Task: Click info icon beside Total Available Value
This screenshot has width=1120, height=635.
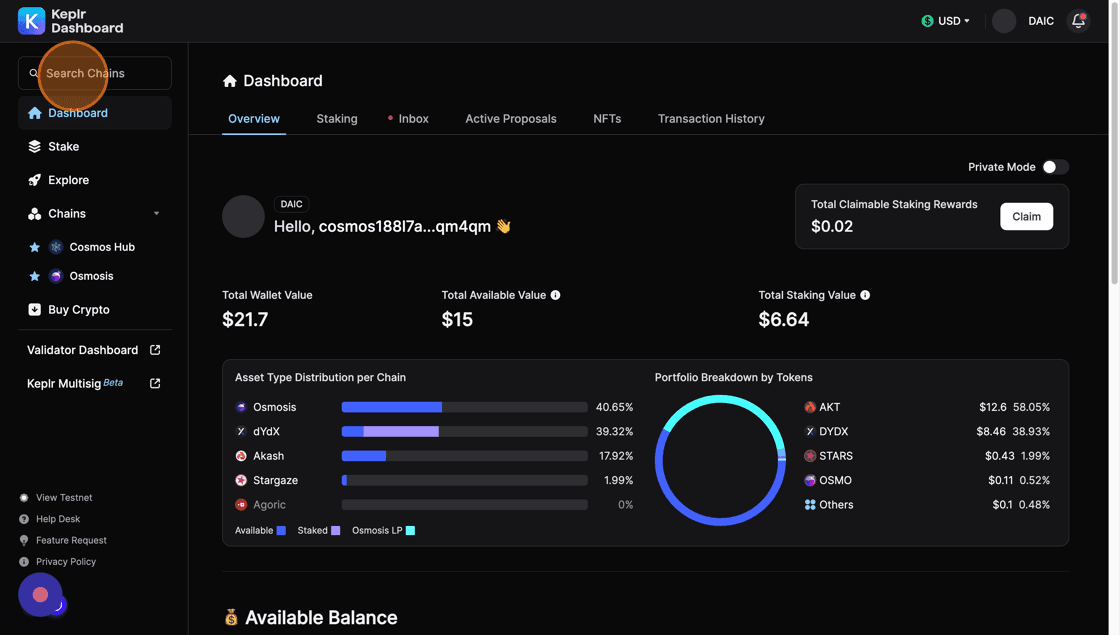Action: coord(555,295)
